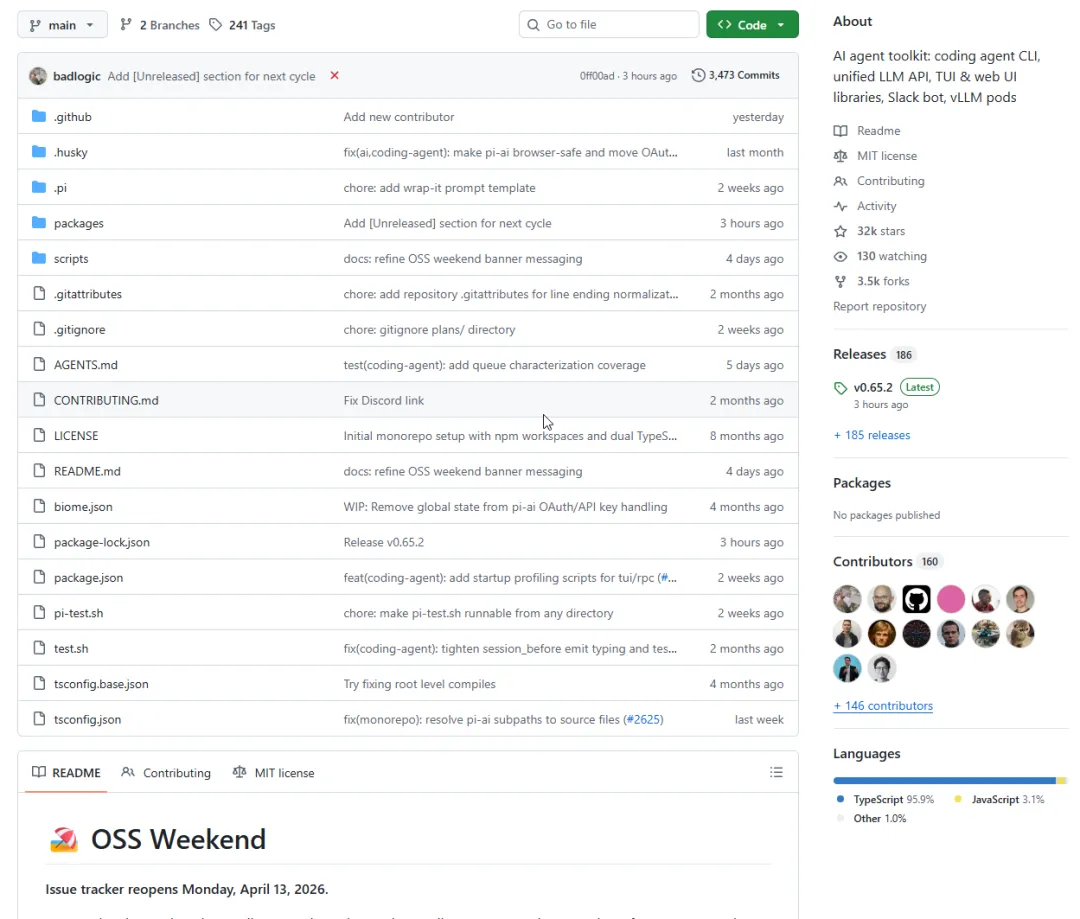Open the main branch selector dropdown

(62, 25)
